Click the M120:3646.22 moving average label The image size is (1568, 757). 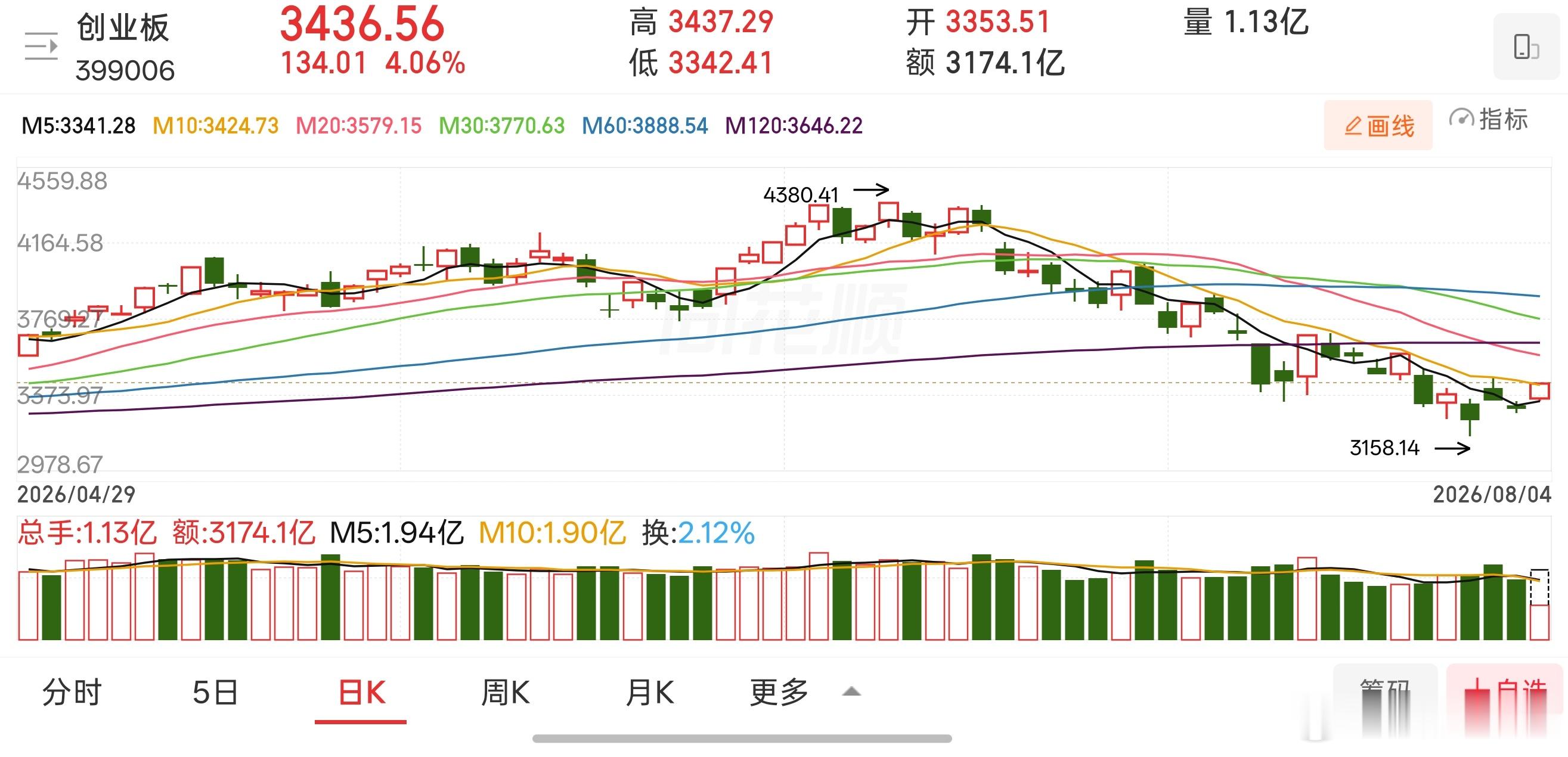794,126
